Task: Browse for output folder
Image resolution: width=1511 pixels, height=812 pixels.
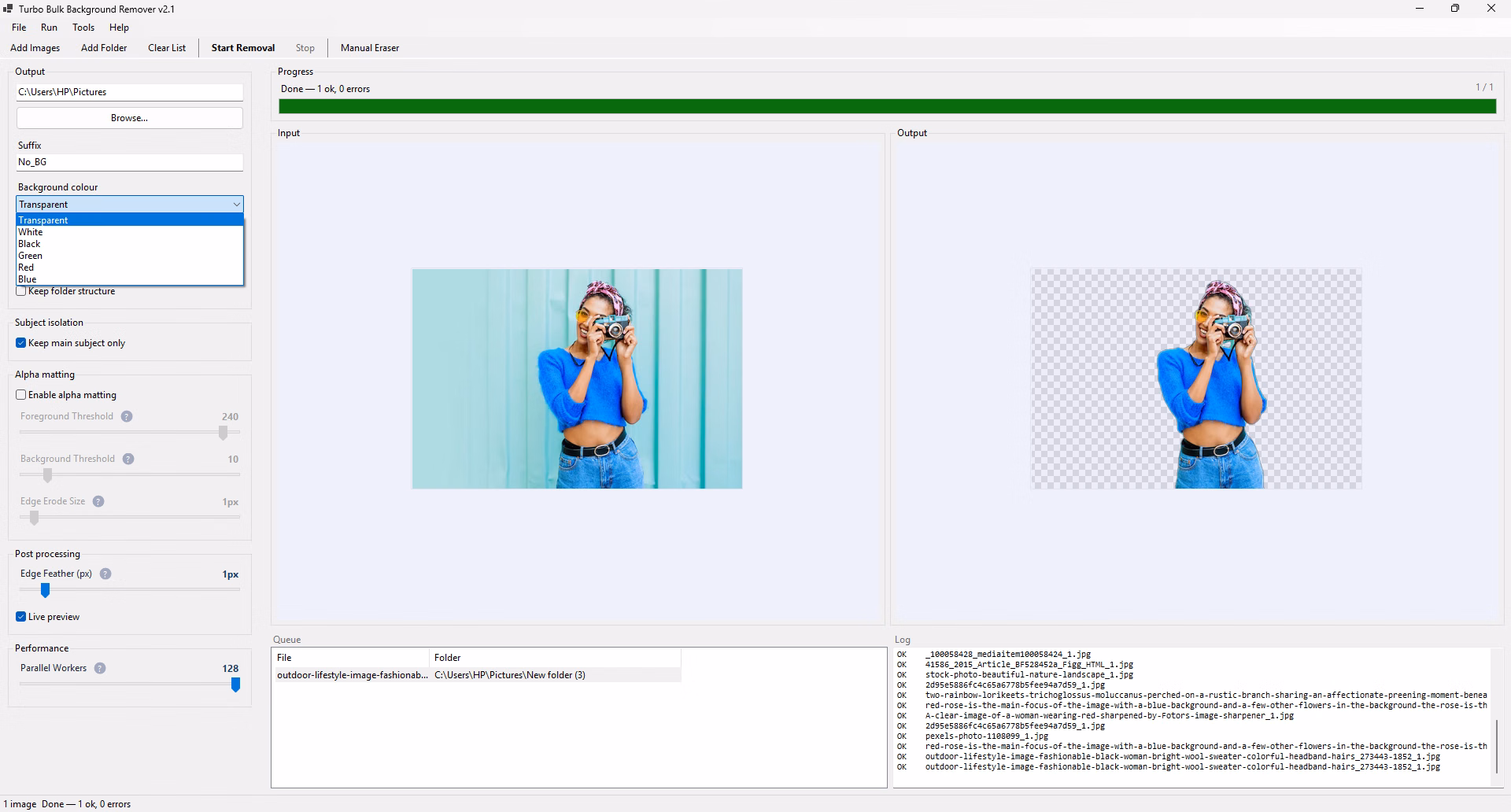Action: click(x=130, y=118)
